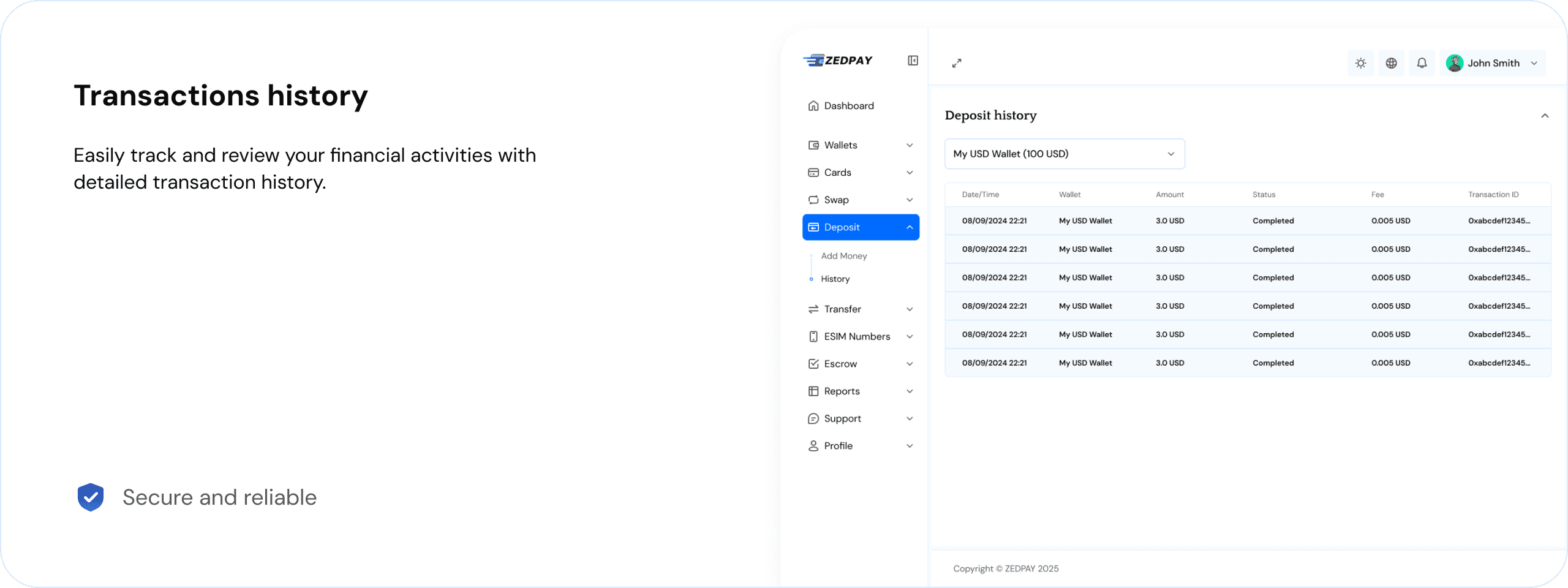This screenshot has width=1568, height=588.
Task: Open the Reports section
Action: click(842, 391)
